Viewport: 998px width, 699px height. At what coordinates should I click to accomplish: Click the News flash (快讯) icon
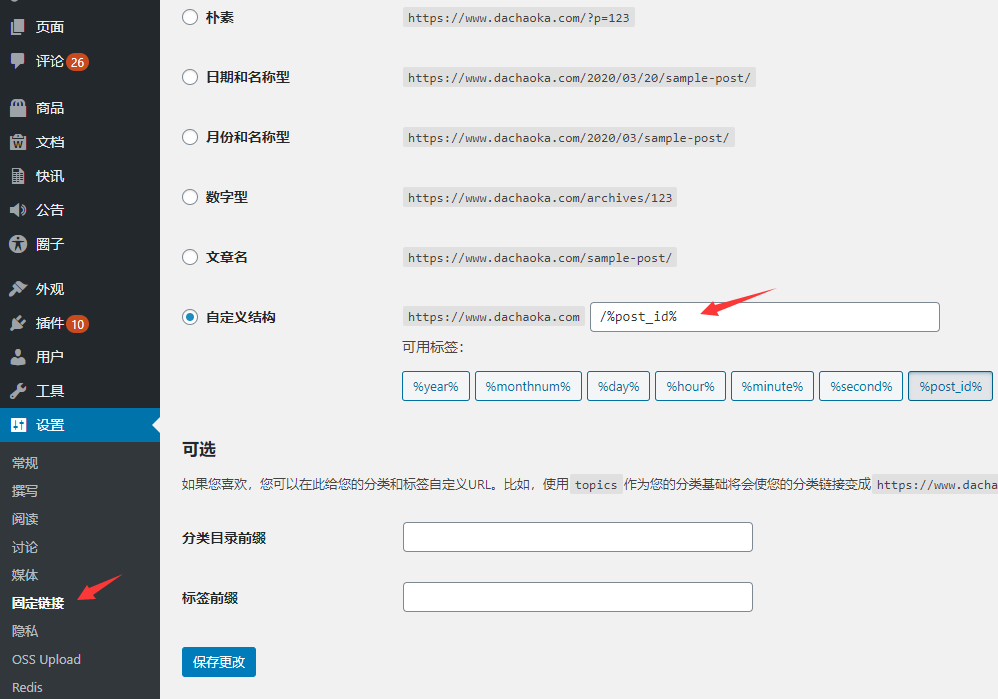coord(18,176)
